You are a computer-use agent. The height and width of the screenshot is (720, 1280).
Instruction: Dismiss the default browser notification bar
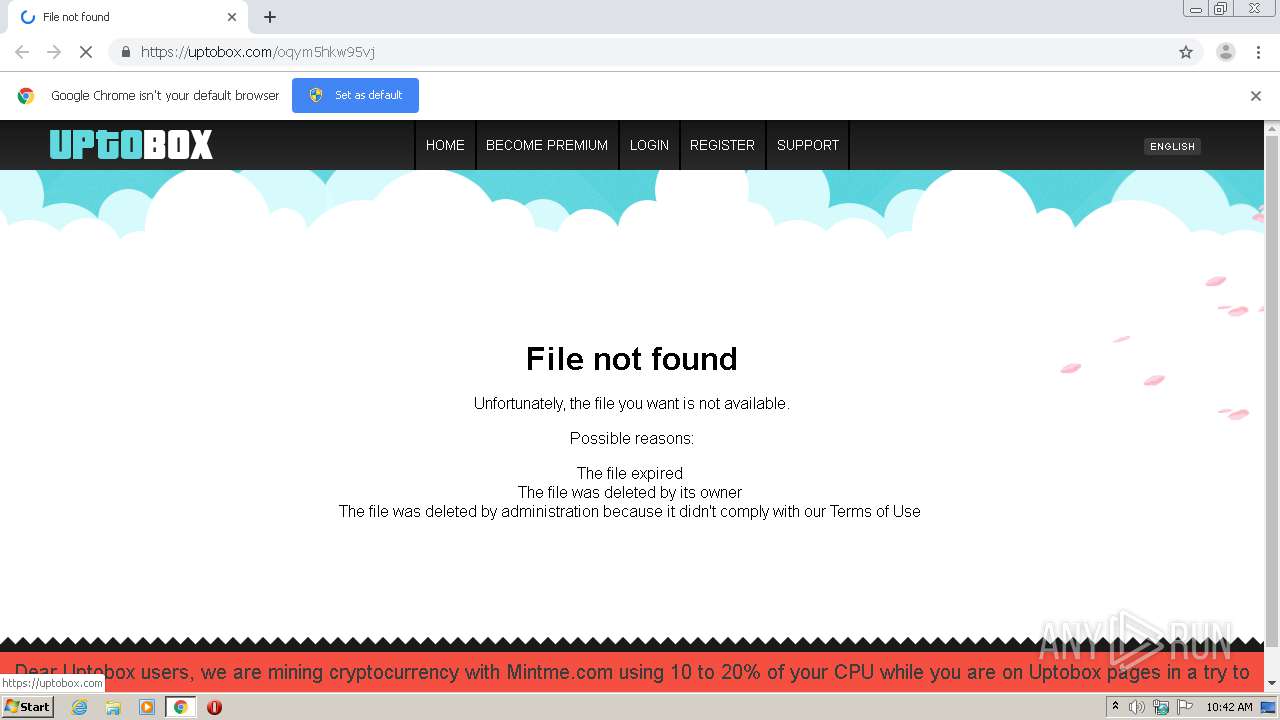point(1256,96)
